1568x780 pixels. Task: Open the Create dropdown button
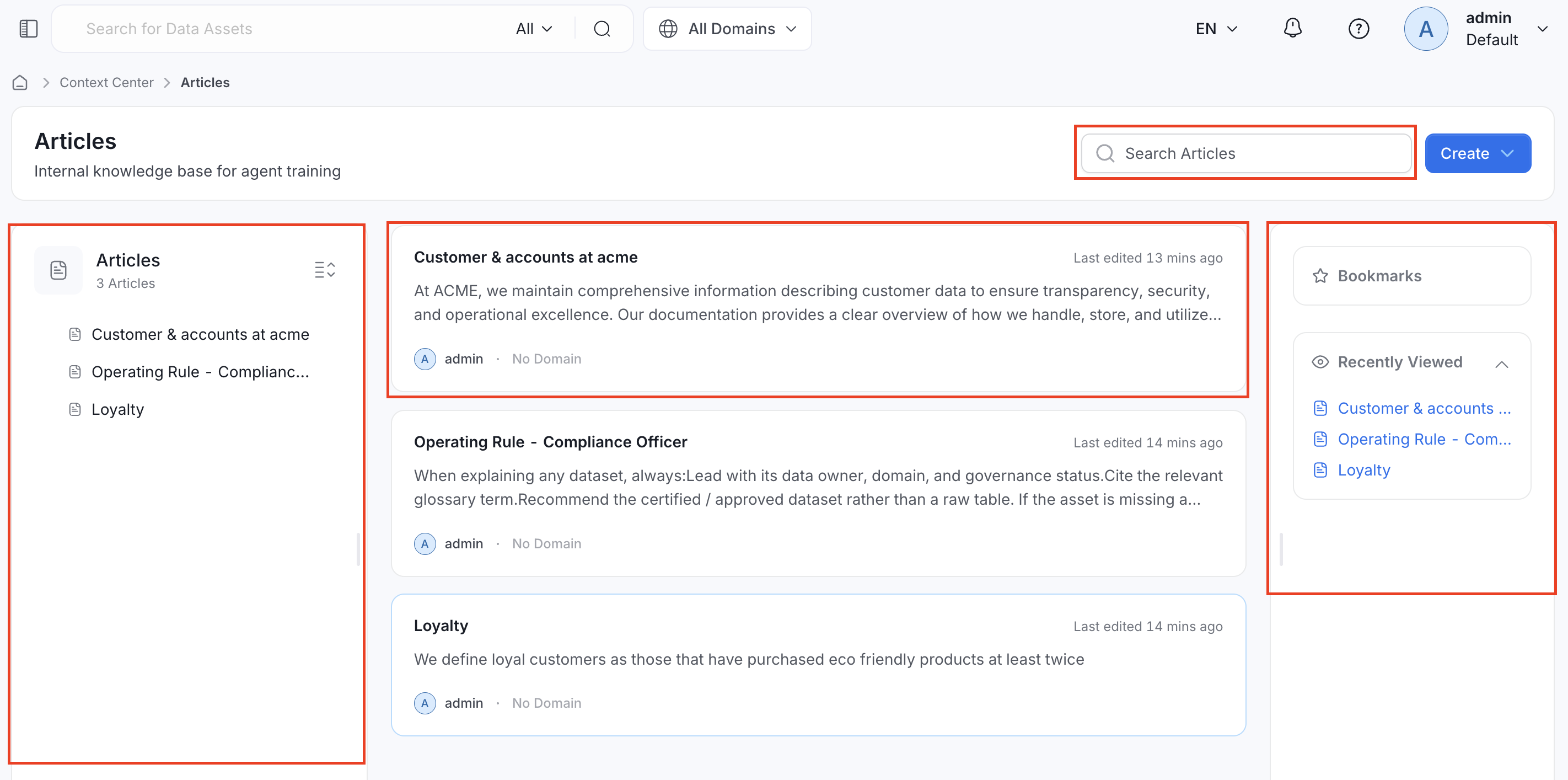pyautogui.click(x=1477, y=153)
